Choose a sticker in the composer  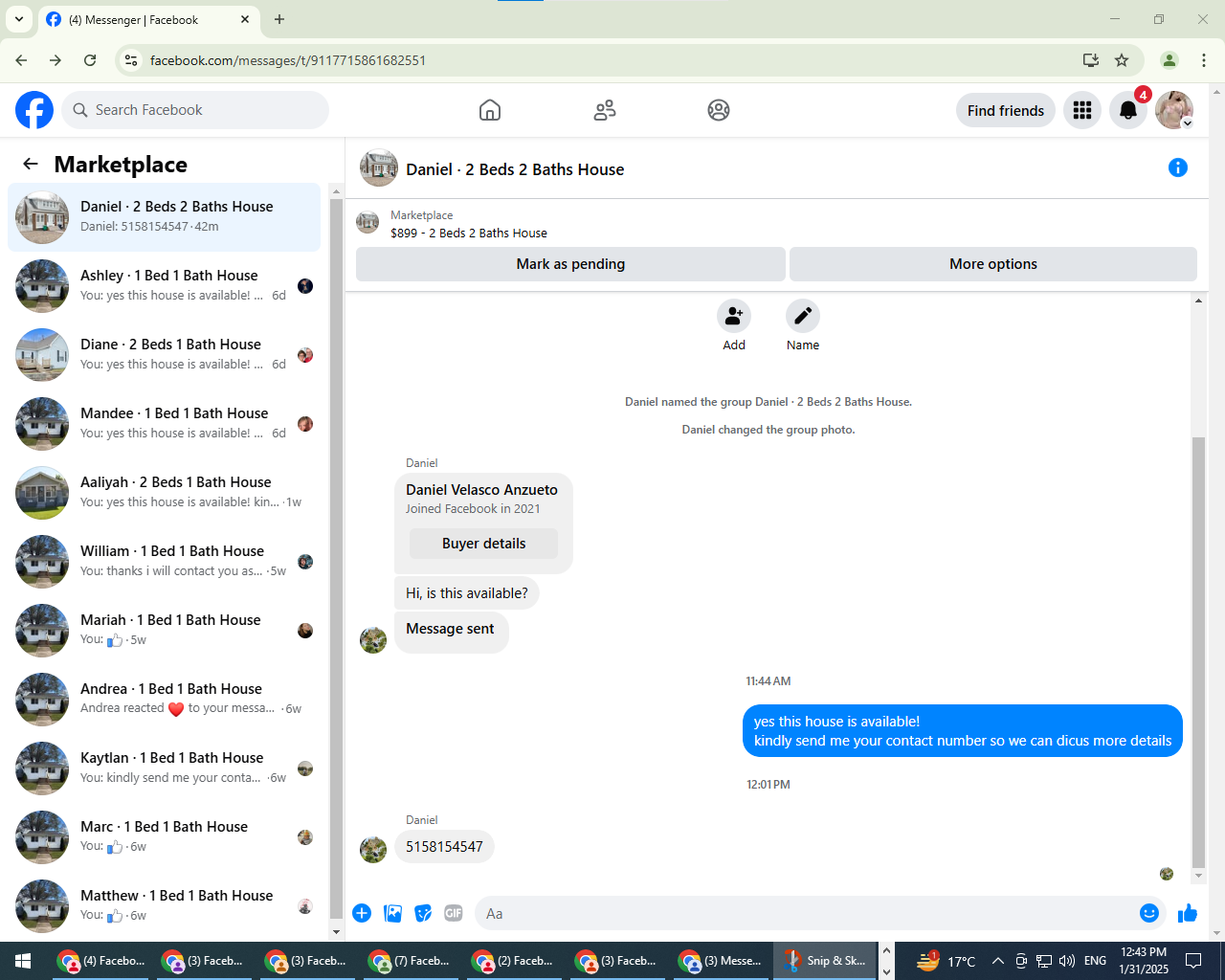click(x=423, y=913)
